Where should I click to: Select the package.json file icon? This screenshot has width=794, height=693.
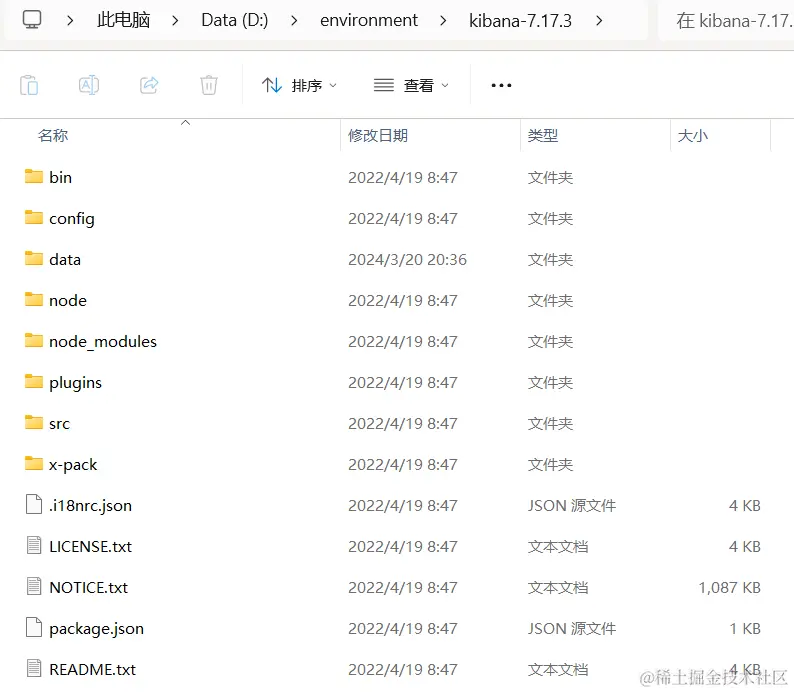[34, 628]
